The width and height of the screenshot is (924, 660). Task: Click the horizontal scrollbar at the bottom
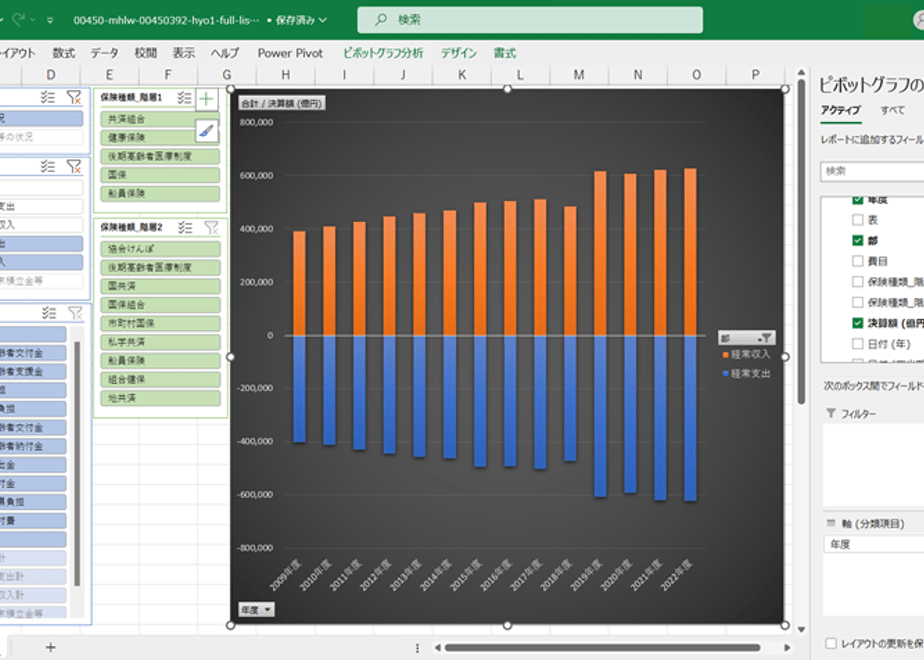tap(602, 647)
